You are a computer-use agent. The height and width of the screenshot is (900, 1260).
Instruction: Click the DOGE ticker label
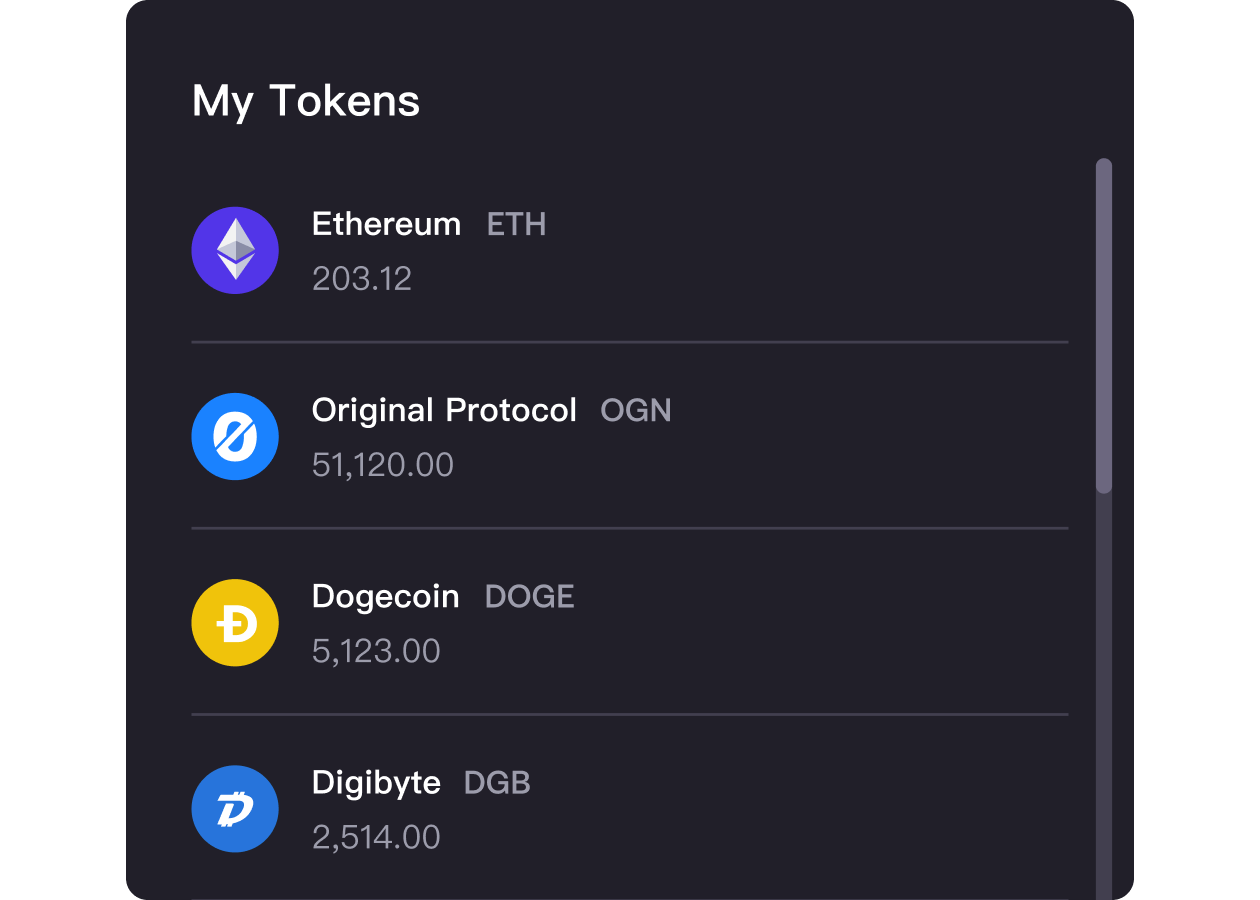(x=529, y=597)
